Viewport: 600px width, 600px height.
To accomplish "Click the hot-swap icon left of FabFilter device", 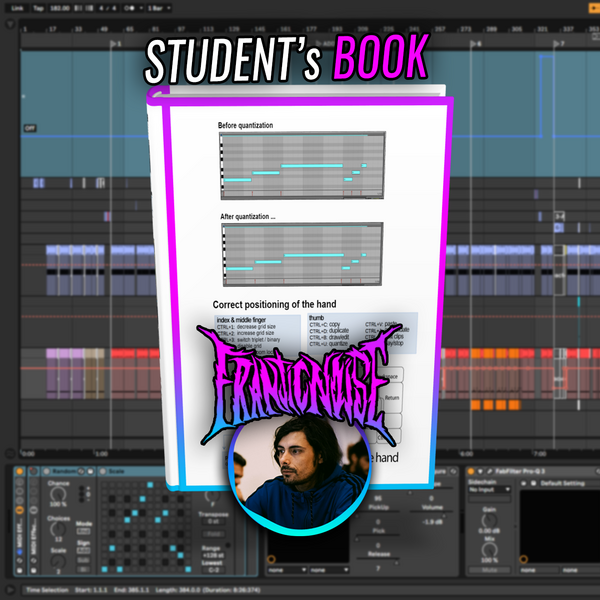I will pos(453,471).
